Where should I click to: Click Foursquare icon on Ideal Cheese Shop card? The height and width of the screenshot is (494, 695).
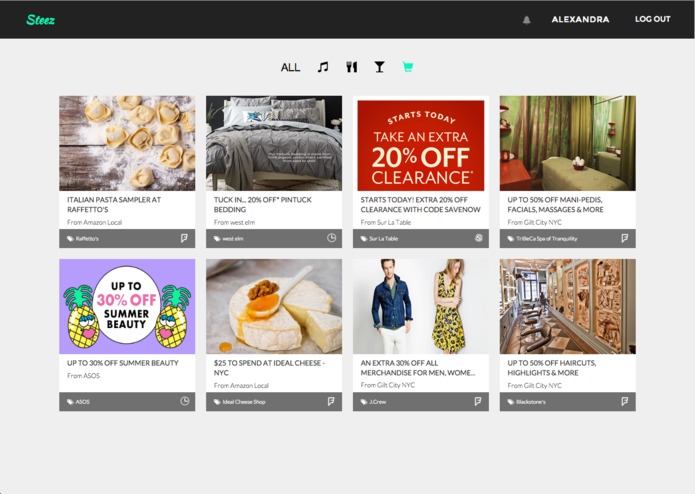click(331, 401)
